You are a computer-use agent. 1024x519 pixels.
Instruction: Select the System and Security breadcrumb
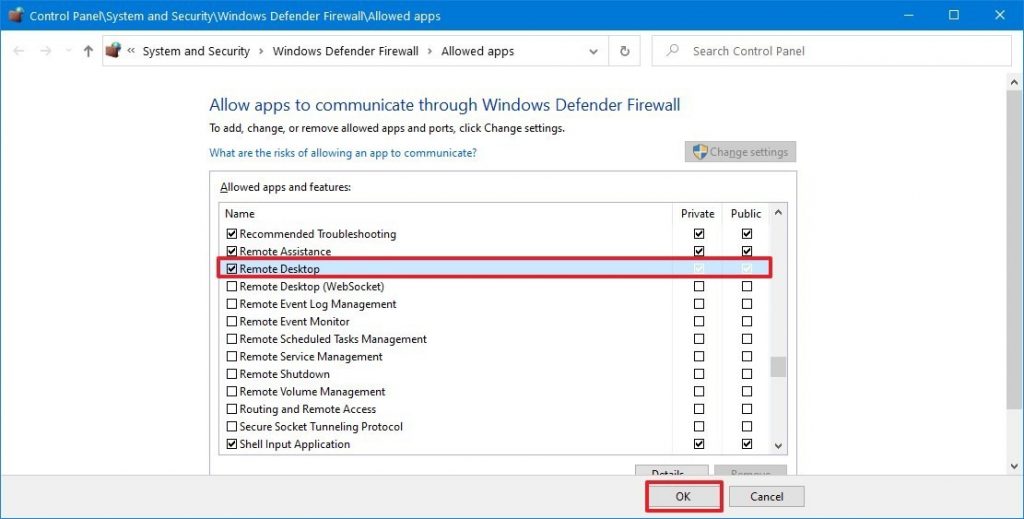196,51
